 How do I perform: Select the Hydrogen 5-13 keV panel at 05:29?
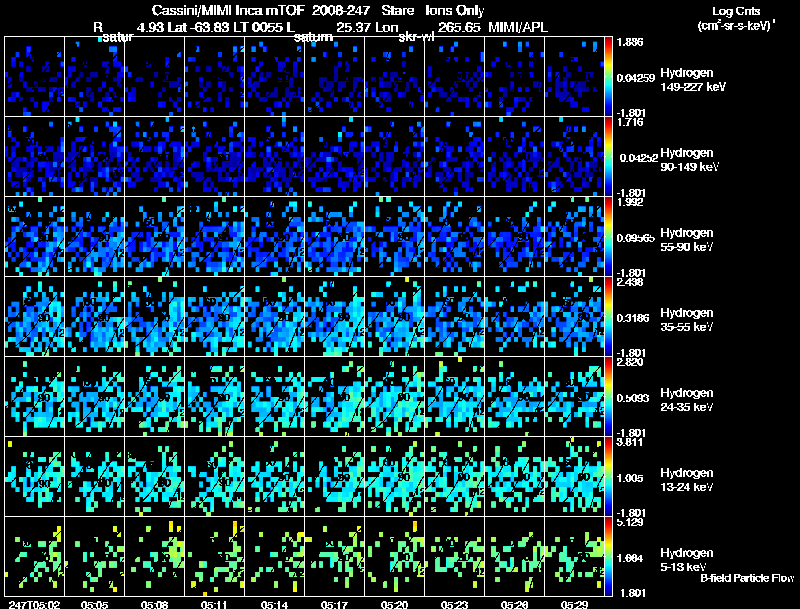pos(574,556)
